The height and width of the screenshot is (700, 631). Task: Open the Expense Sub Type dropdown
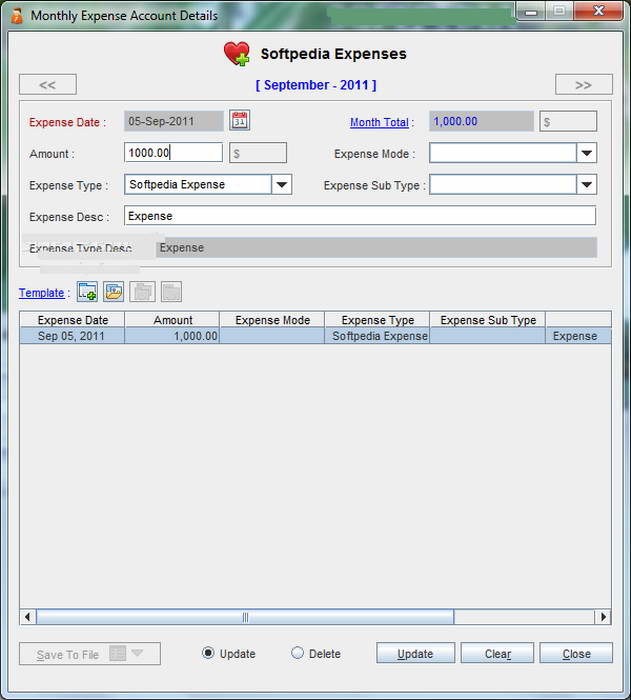[586, 184]
